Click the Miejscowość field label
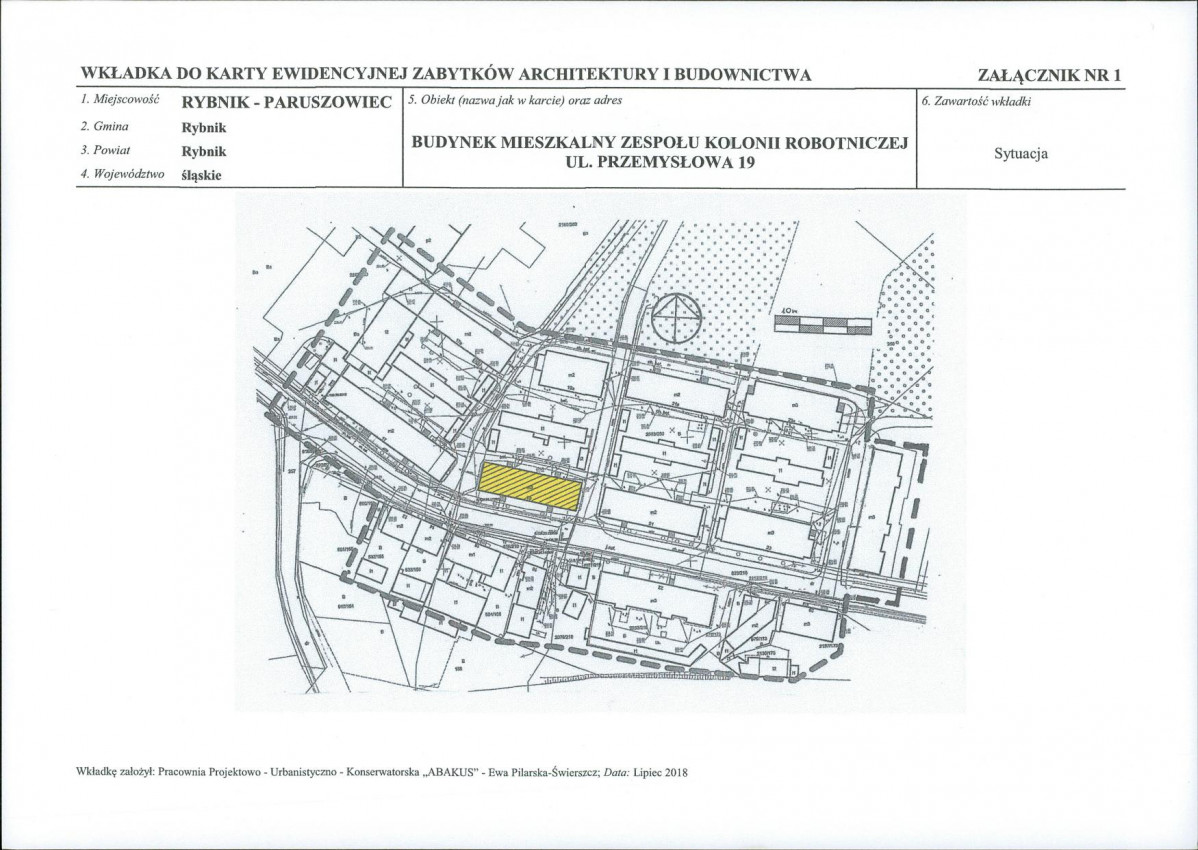1198x850 pixels. pyautogui.click(x=119, y=99)
